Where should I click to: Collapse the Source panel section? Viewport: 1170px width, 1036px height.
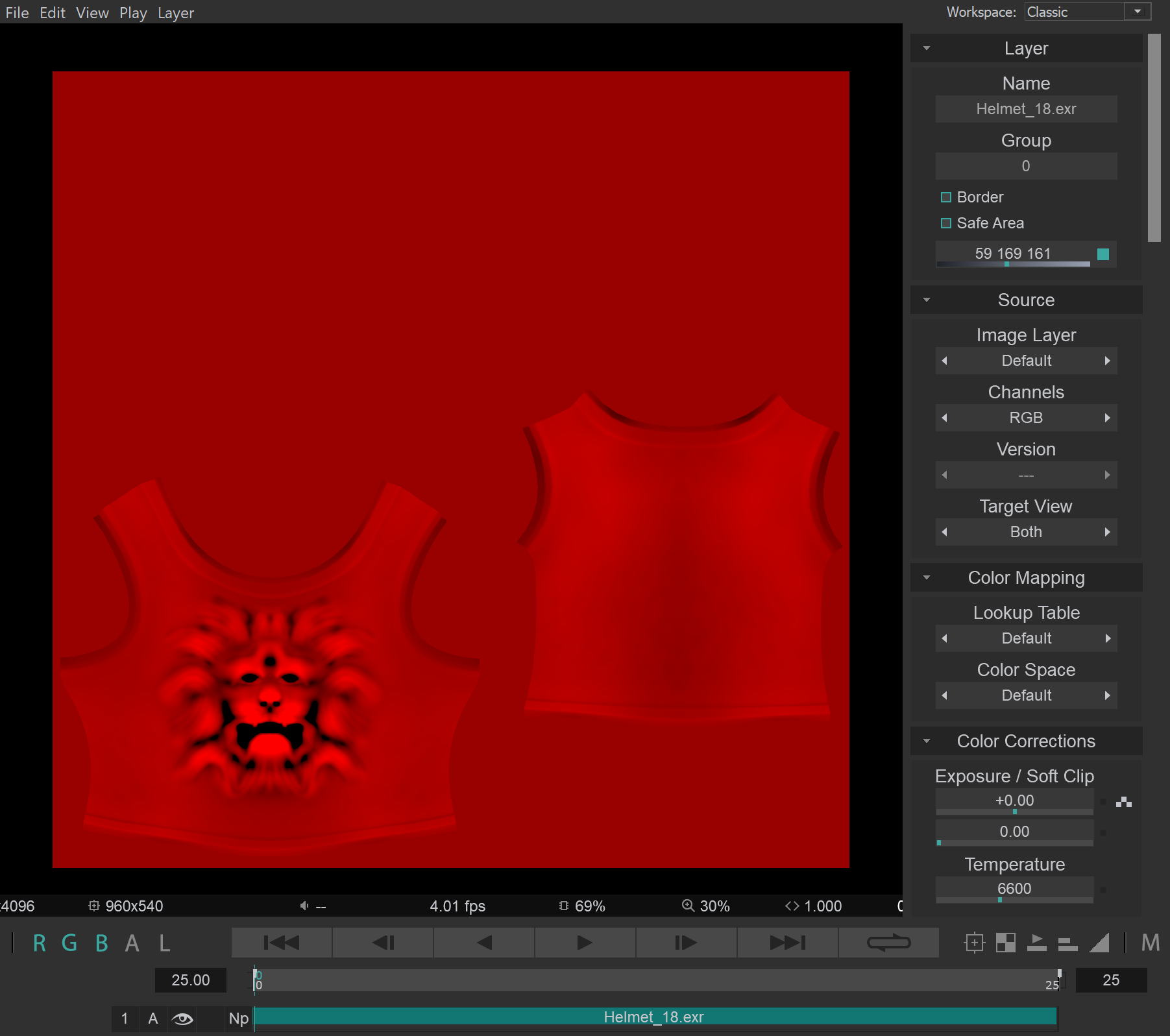click(927, 300)
